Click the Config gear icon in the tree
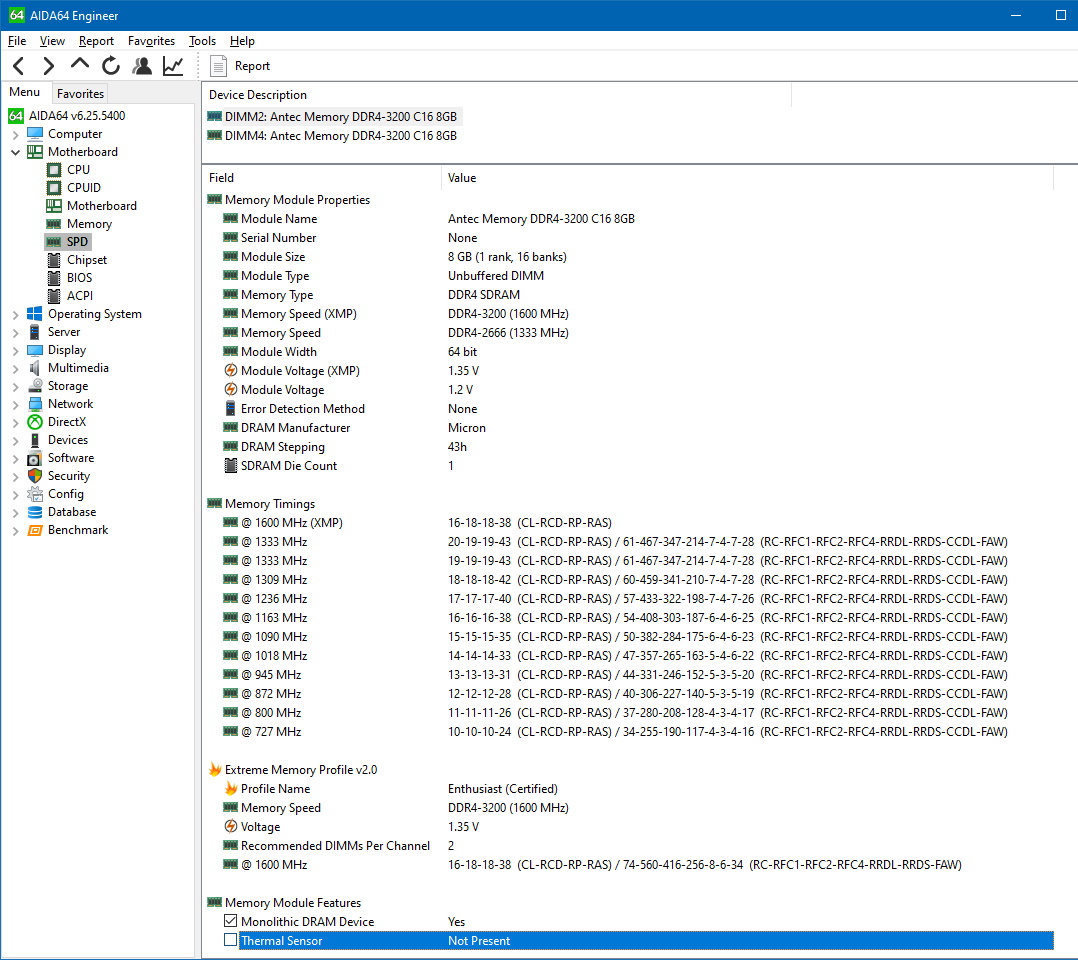Viewport: 1078px width, 960px height. (35, 494)
